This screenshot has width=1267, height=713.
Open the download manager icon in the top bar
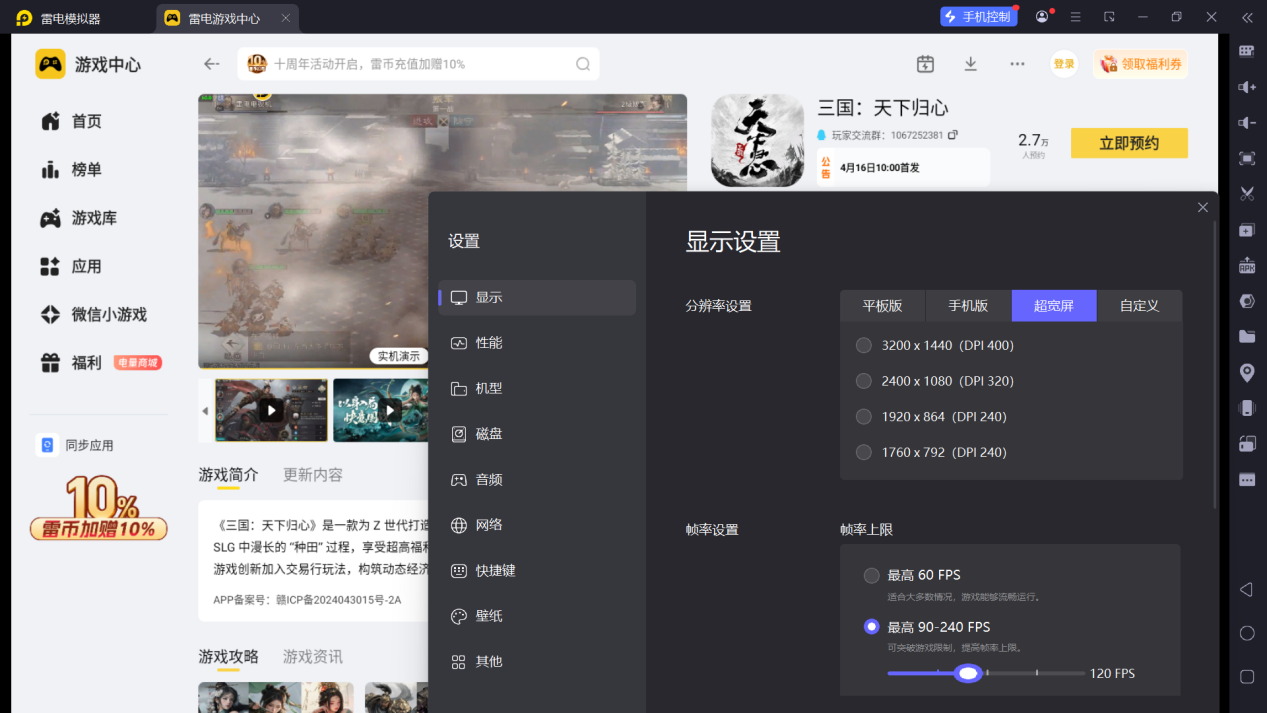point(969,63)
